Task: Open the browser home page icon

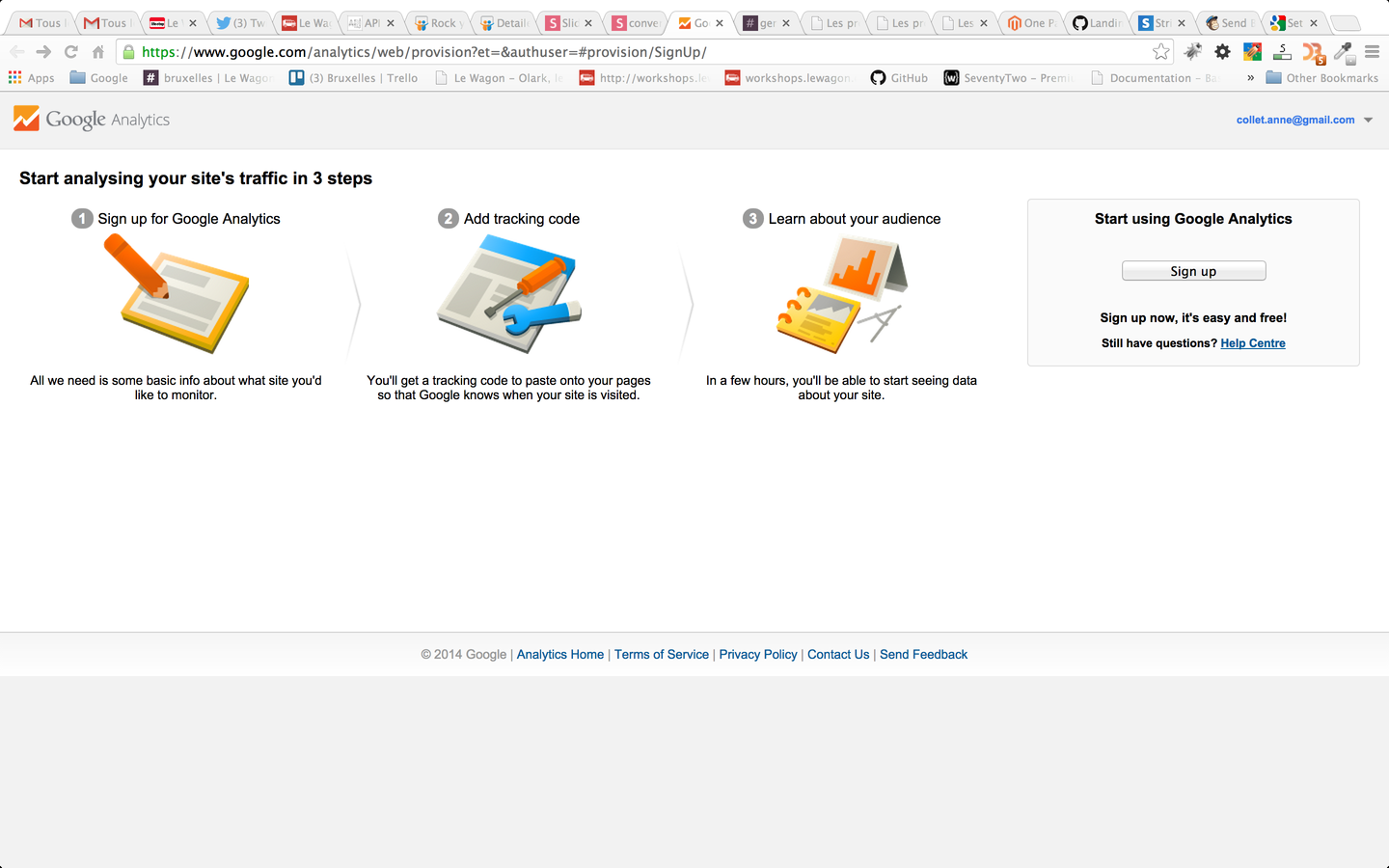Action: click(x=97, y=52)
